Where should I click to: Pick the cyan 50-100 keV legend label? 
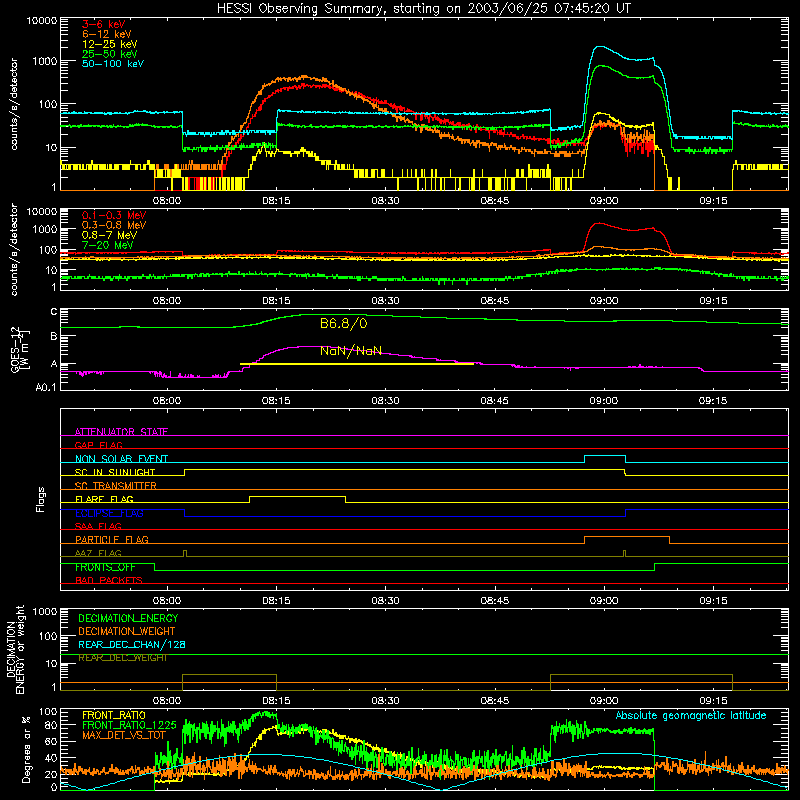tap(113, 64)
